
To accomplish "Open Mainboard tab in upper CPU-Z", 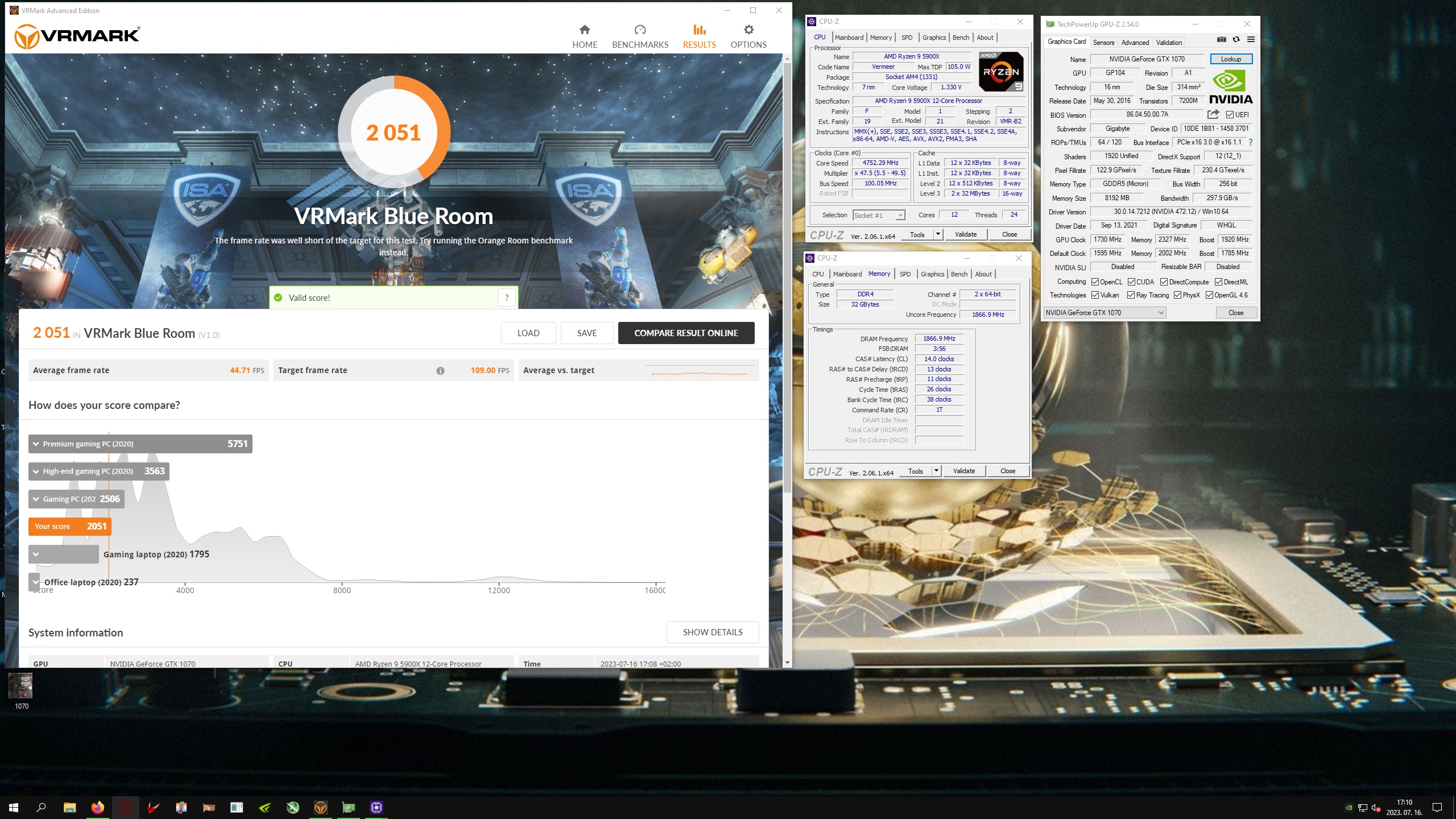I will click(x=849, y=38).
